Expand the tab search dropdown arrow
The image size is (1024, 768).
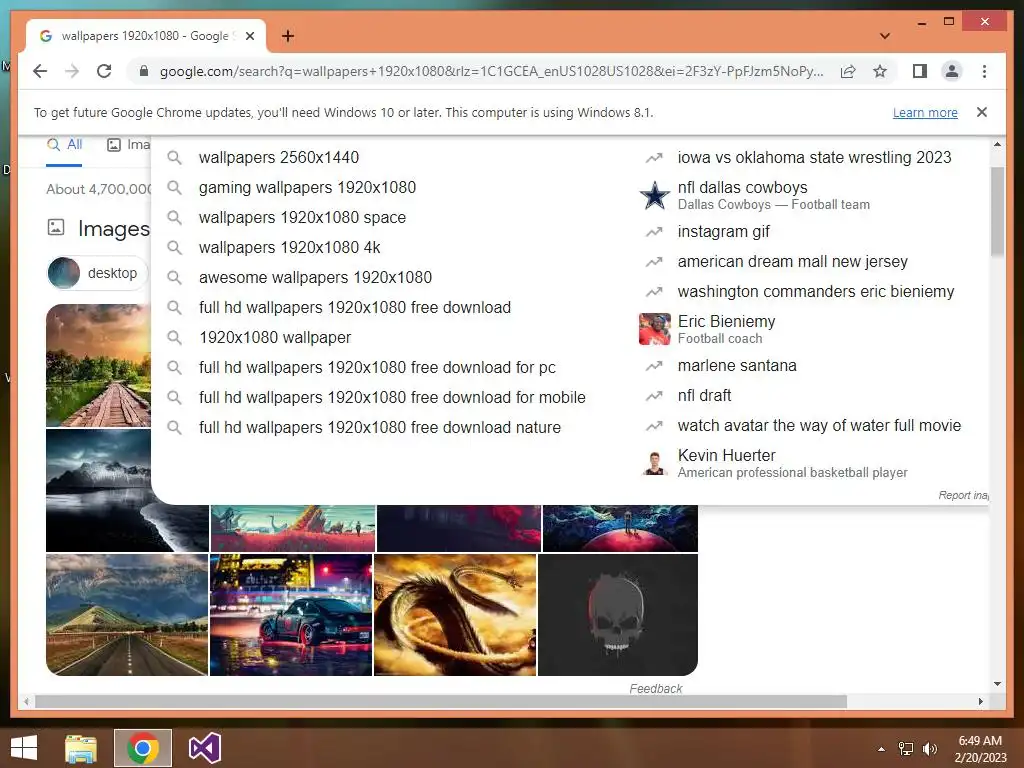click(885, 36)
